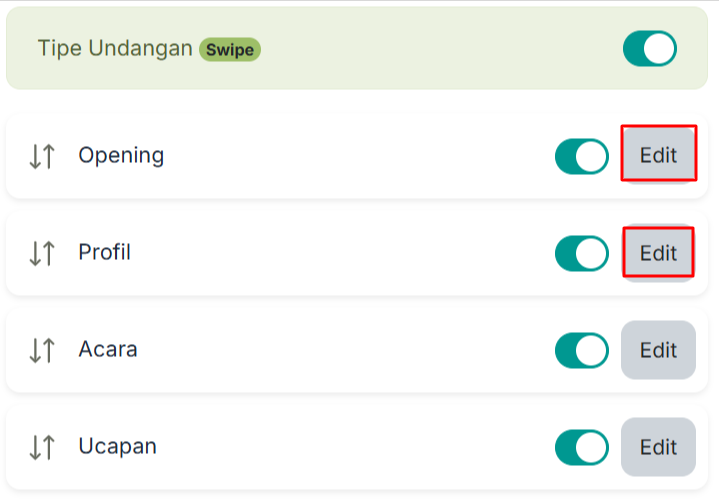Screen dimensions: 719x499
Task: Turn off the Profil section toggle
Action: [581, 254]
